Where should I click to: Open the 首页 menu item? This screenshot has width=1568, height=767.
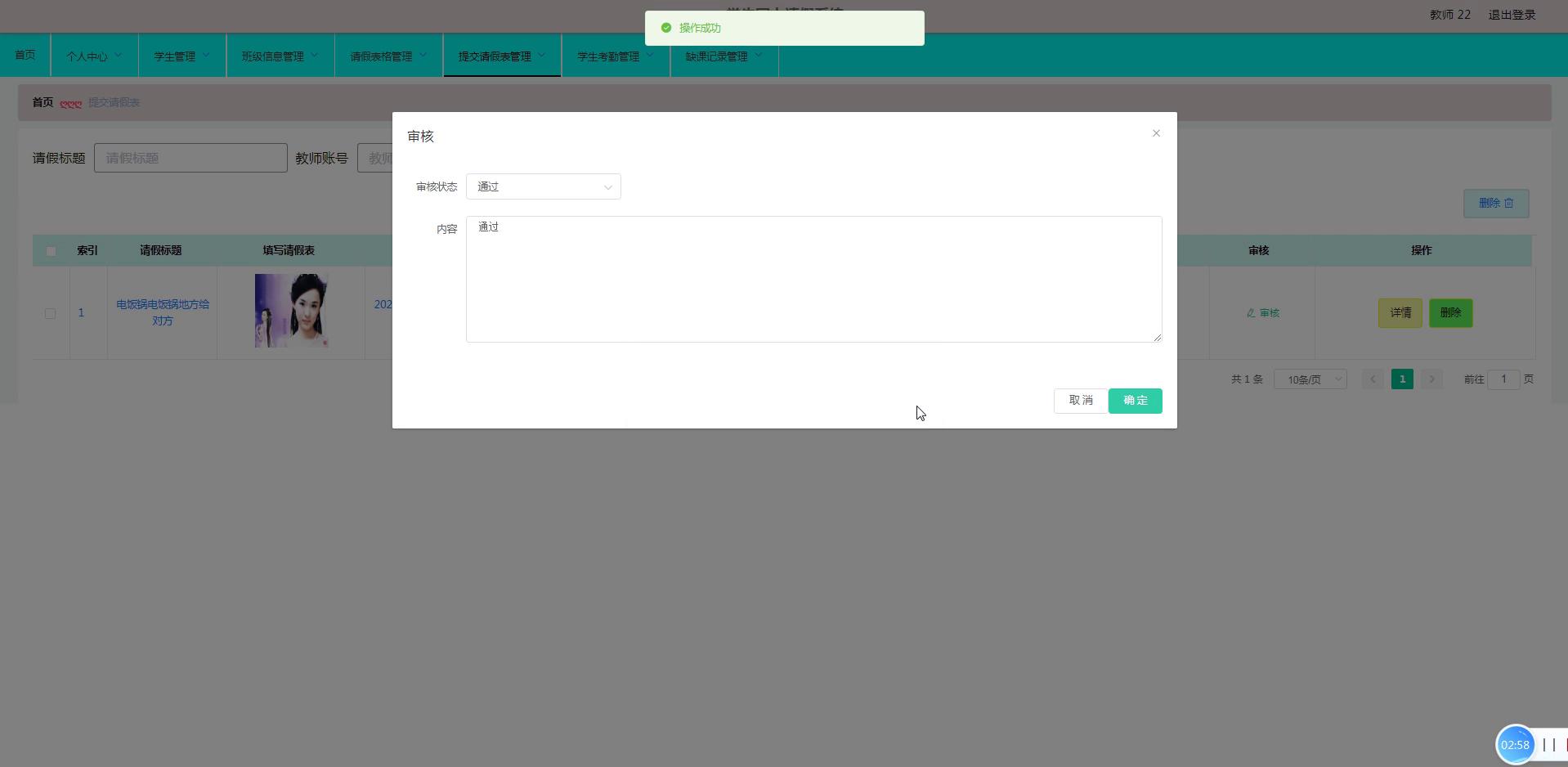(25, 55)
